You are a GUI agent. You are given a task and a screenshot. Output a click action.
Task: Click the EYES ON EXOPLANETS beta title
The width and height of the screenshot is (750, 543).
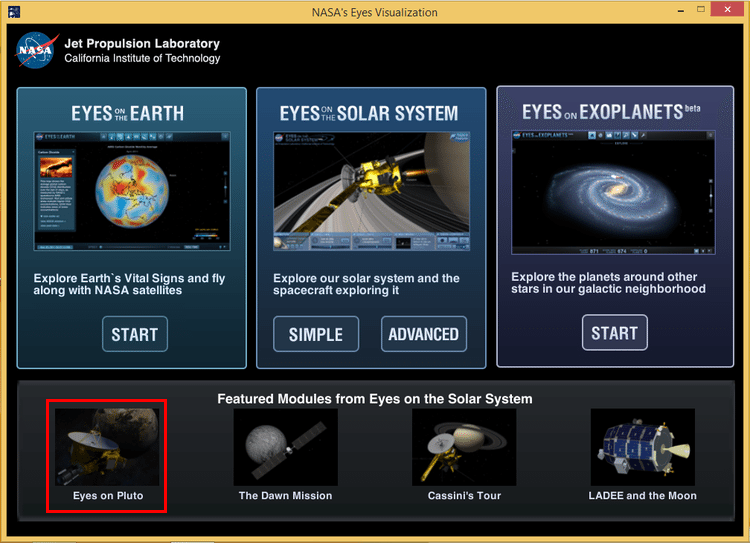click(611, 111)
